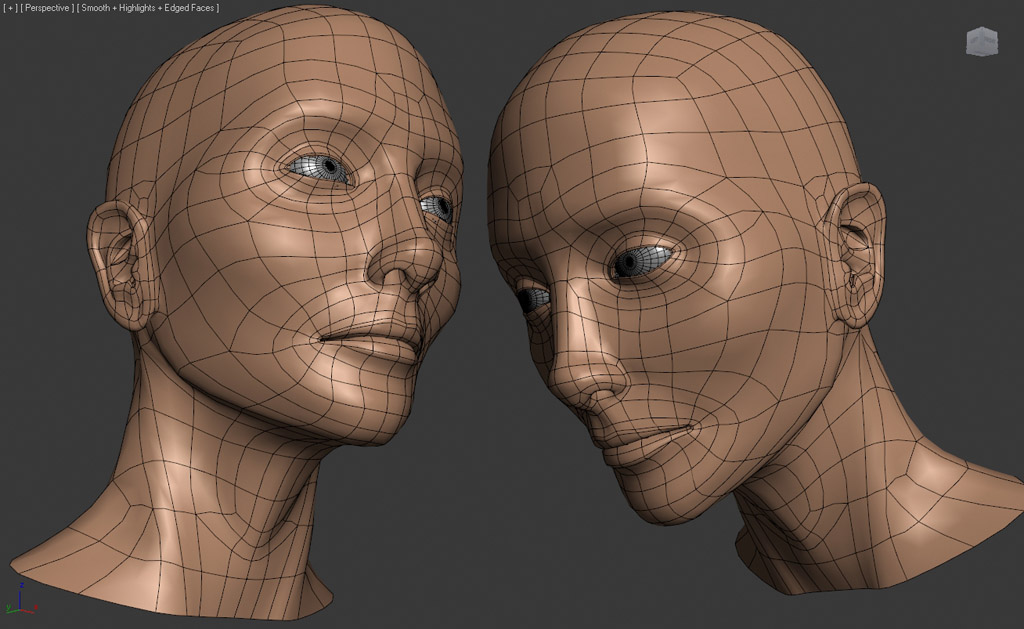Click the right head's lips
This screenshot has height=629, width=1024.
point(650,431)
